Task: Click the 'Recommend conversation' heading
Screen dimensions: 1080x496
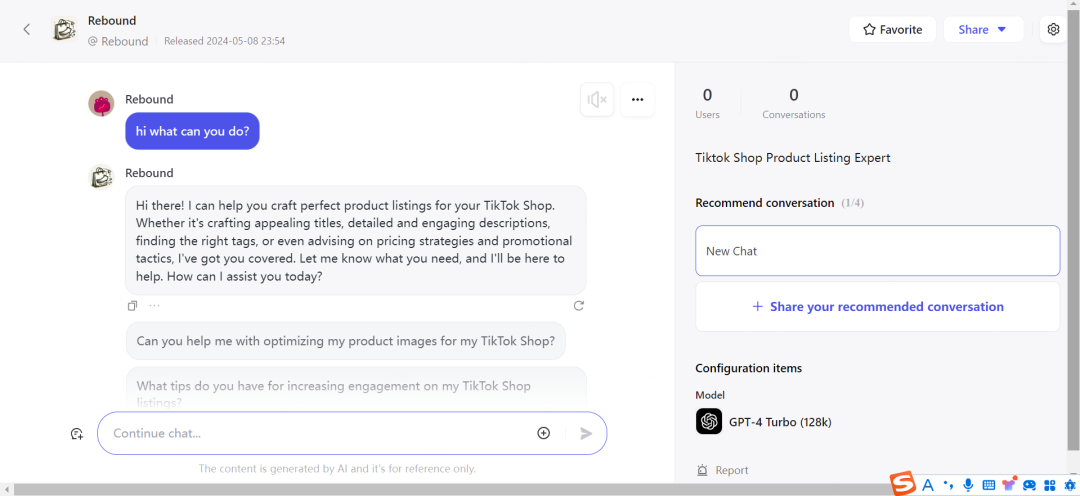Action: (765, 203)
